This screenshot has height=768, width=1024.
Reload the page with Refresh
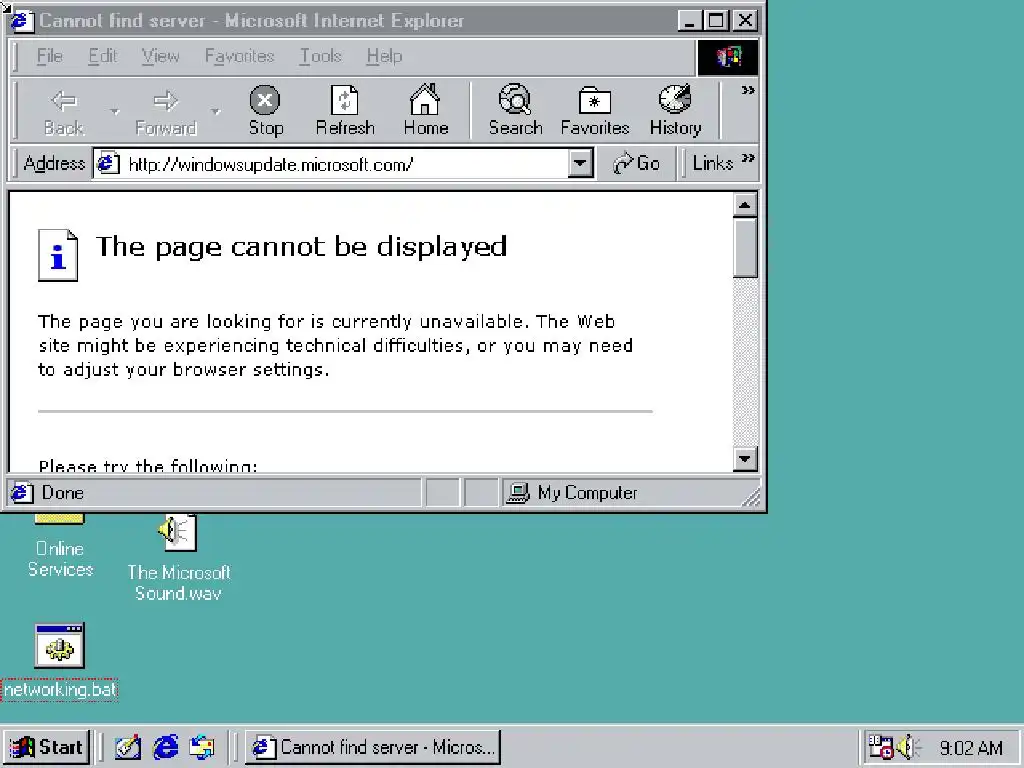(x=345, y=112)
